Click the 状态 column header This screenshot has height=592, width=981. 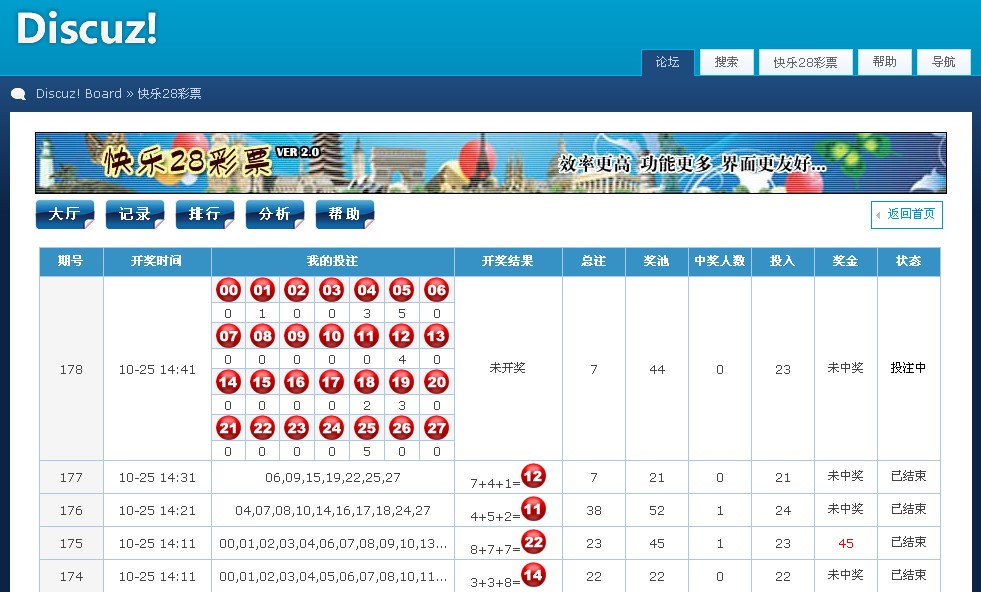click(908, 261)
